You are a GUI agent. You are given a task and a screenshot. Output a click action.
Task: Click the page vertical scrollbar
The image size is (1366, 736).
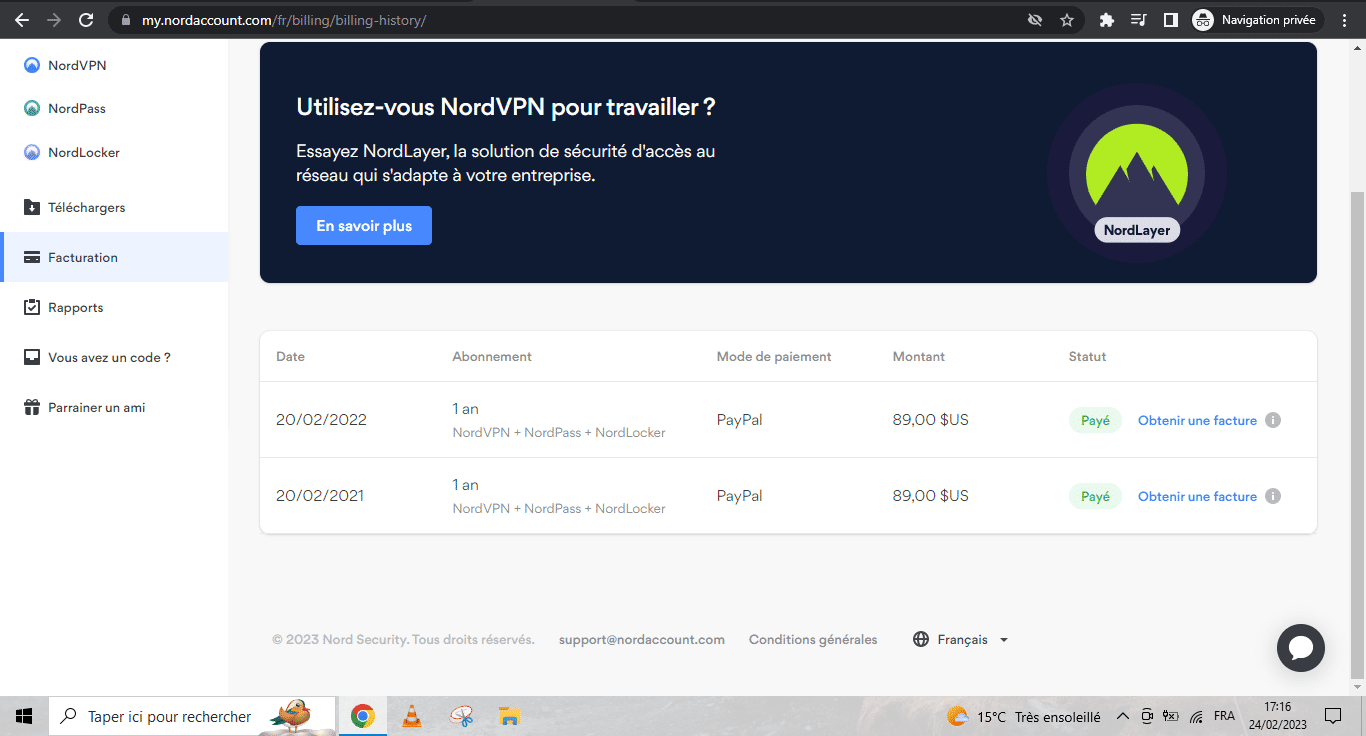coord(1357,435)
